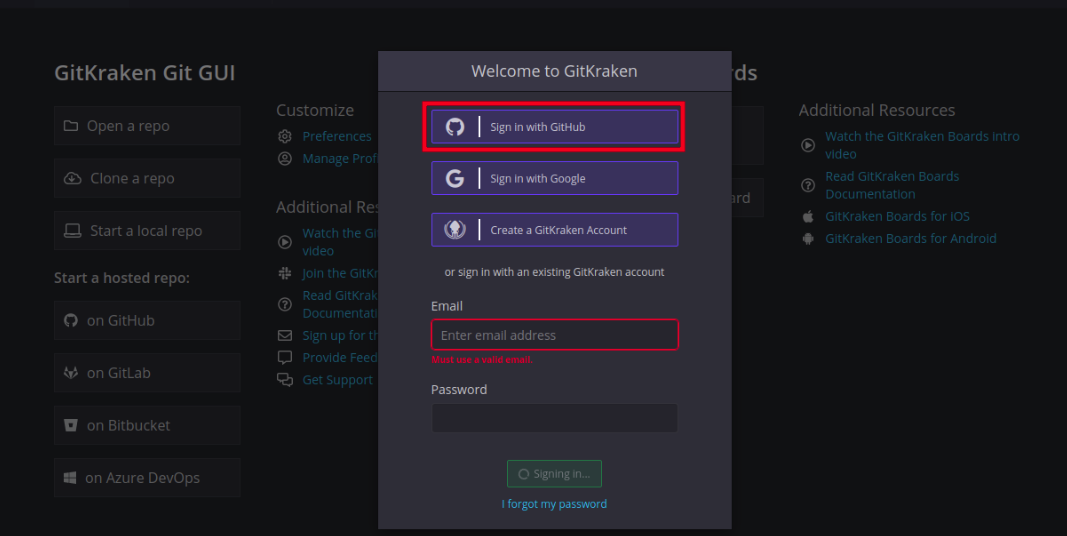The height and width of the screenshot is (536, 1067).
Task: Click the Welcome to GitKraken title
Action: click(x=554, y=71)
